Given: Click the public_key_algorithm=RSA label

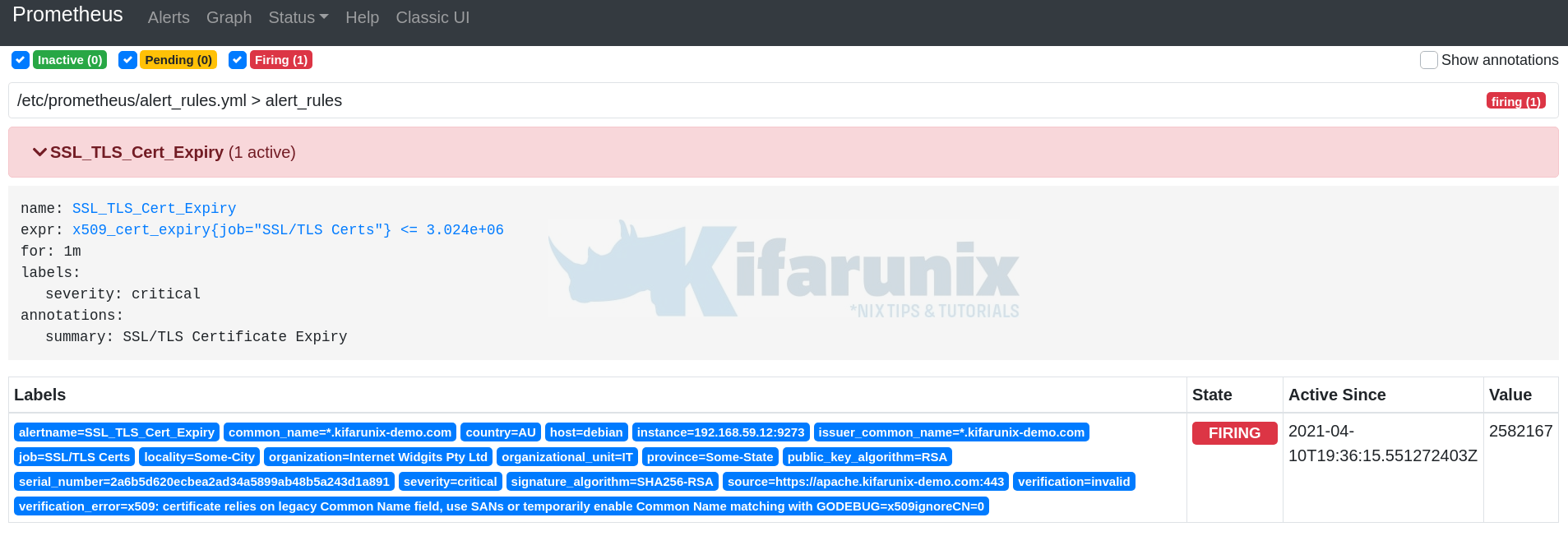Looking at the screenshot, I should tap(867, 457).
